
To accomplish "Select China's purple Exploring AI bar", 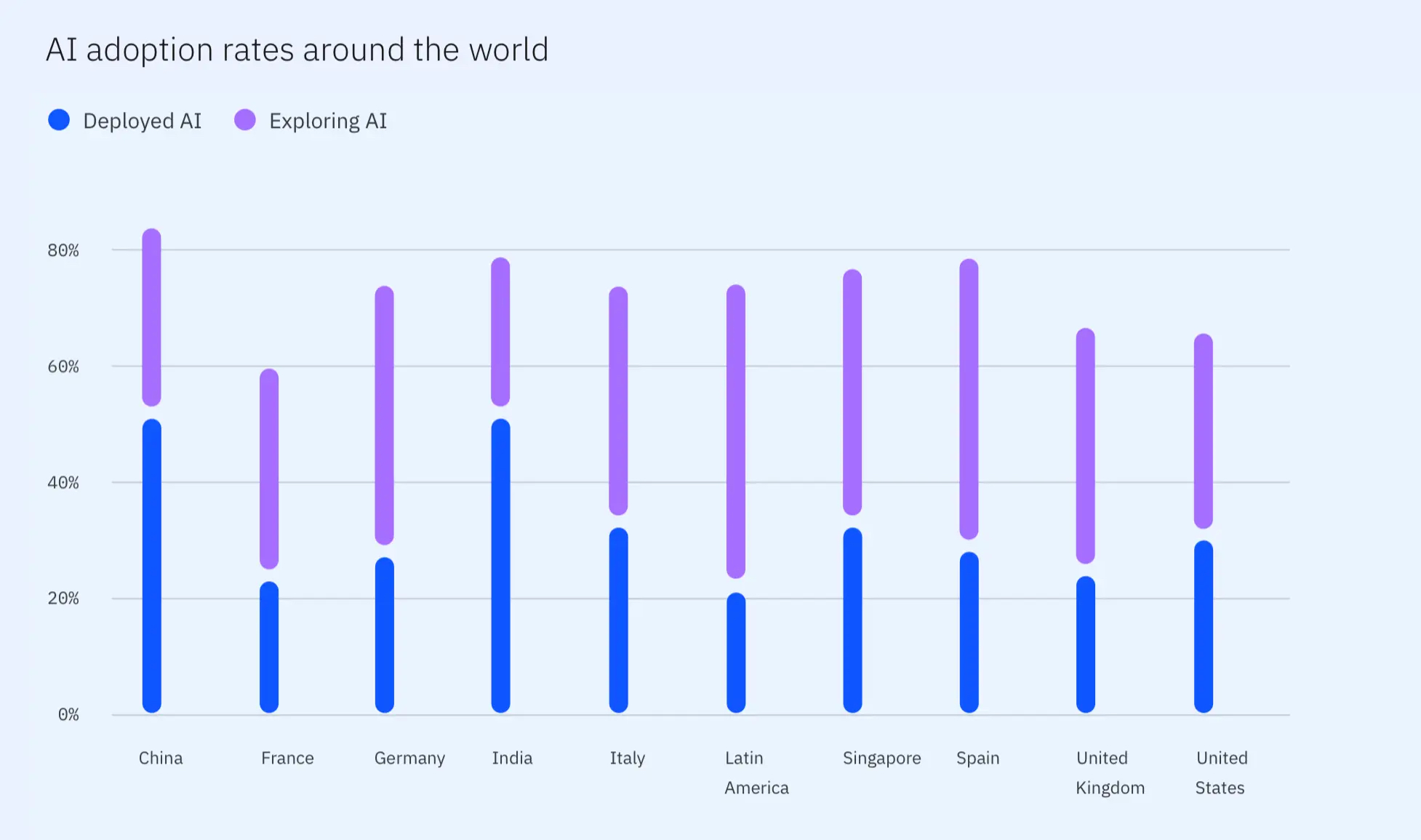I will [x=152, y=317].
